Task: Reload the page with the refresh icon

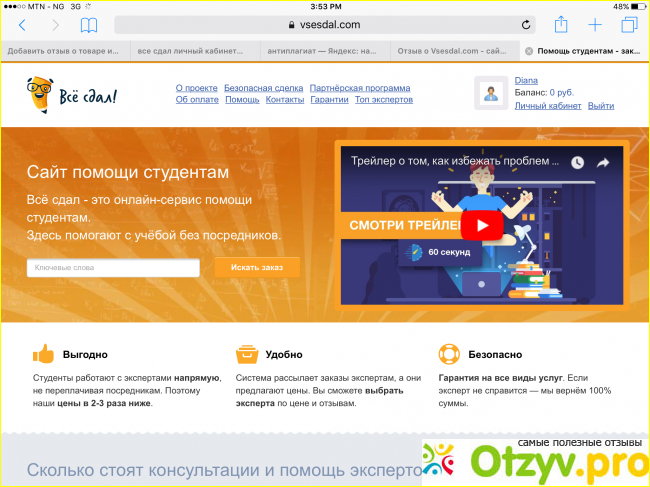Action: (x=526, y=25)
